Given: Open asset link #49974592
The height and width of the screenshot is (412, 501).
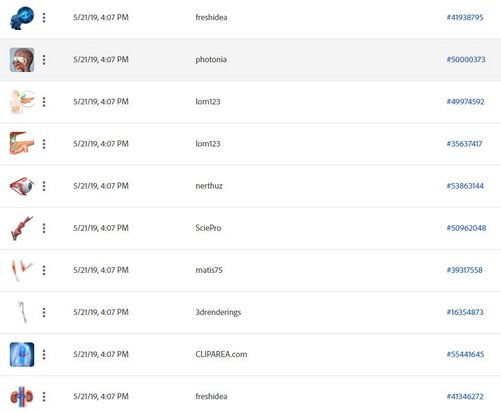Looking at the screenshot, I should pos(465,102).
